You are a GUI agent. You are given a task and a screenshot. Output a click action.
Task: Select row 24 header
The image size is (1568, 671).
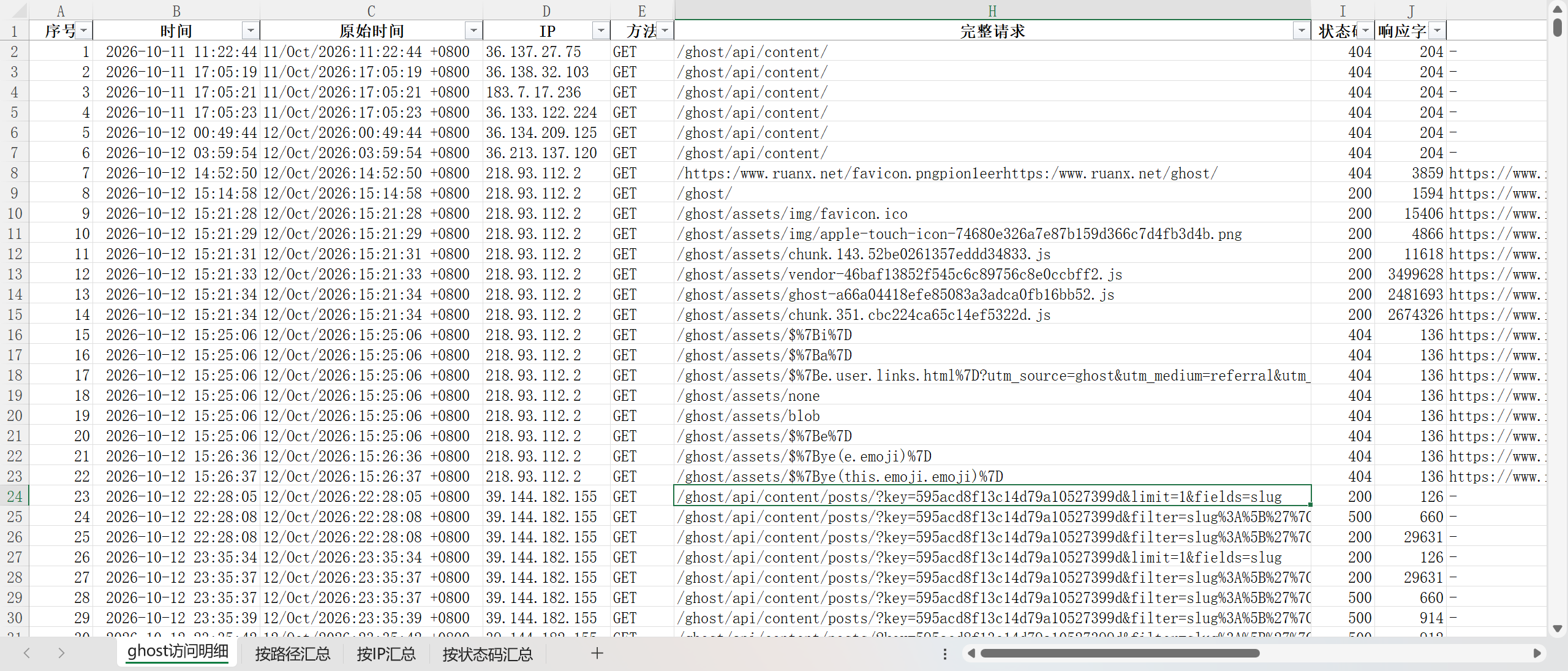(15, 496)
